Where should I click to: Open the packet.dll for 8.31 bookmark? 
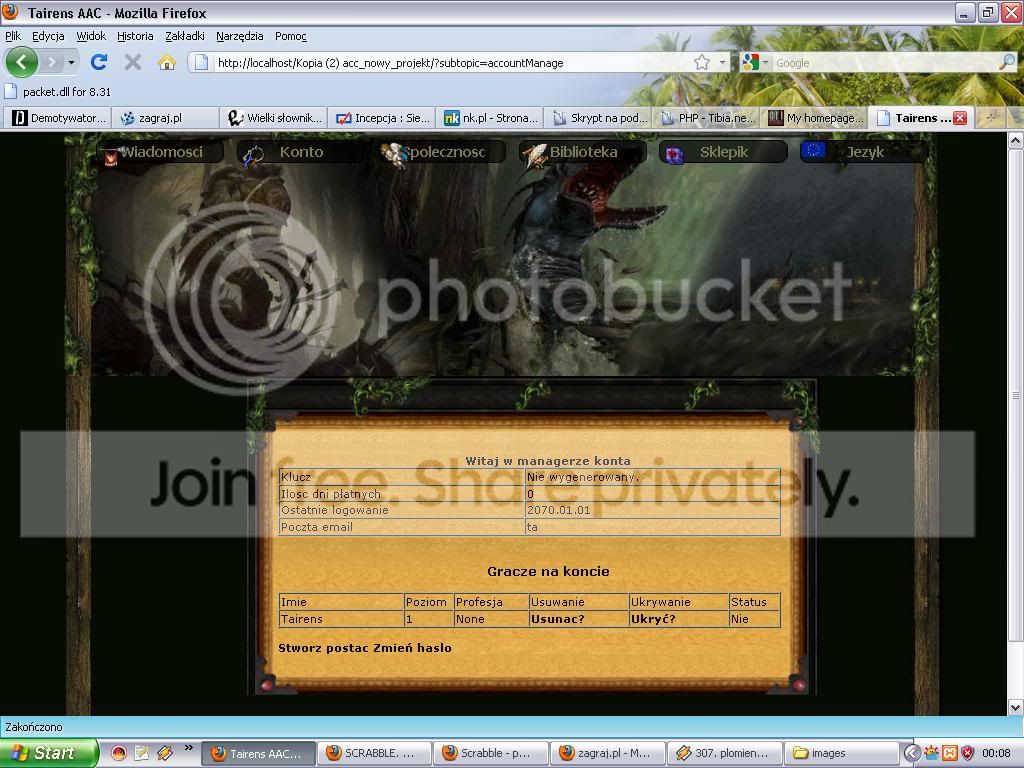58,91
